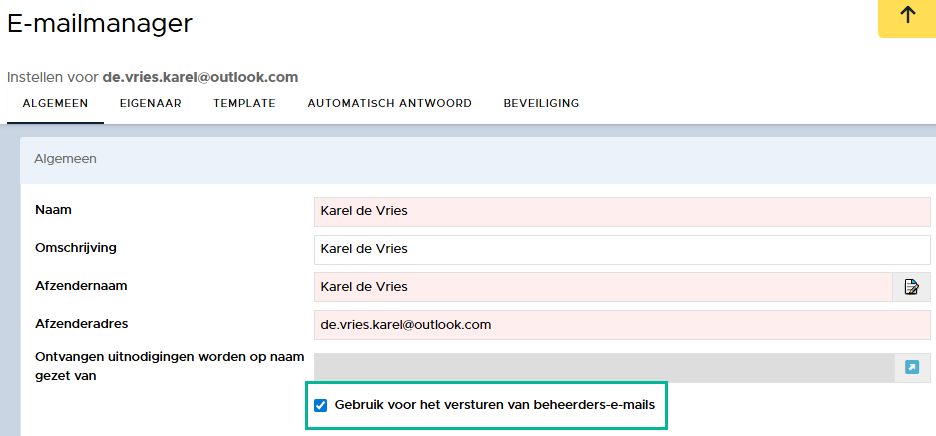
Task: Click the de.vries.karel@outlook.com heading text
Action: pyautogui.click(x=201, y=78)
